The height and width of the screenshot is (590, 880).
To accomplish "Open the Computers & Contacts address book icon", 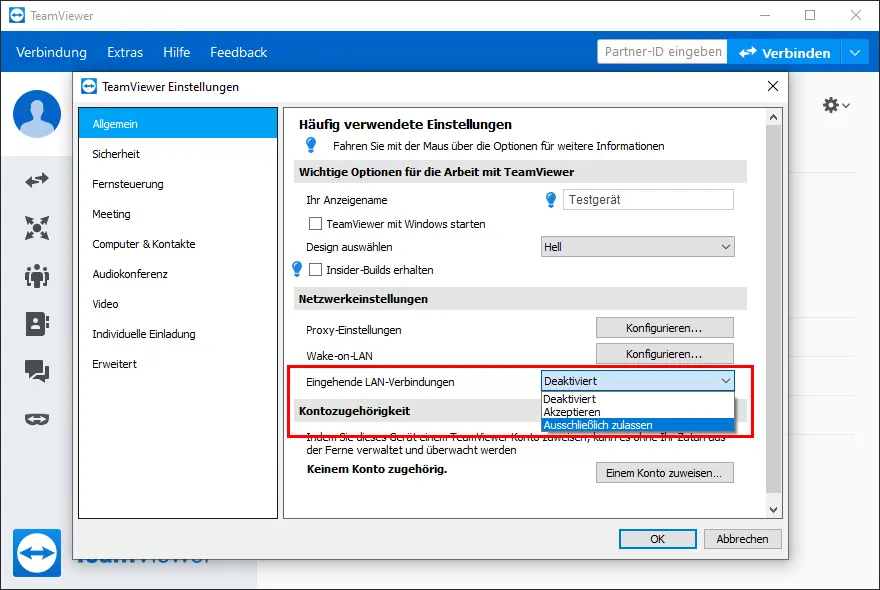I will coord(37,324).
